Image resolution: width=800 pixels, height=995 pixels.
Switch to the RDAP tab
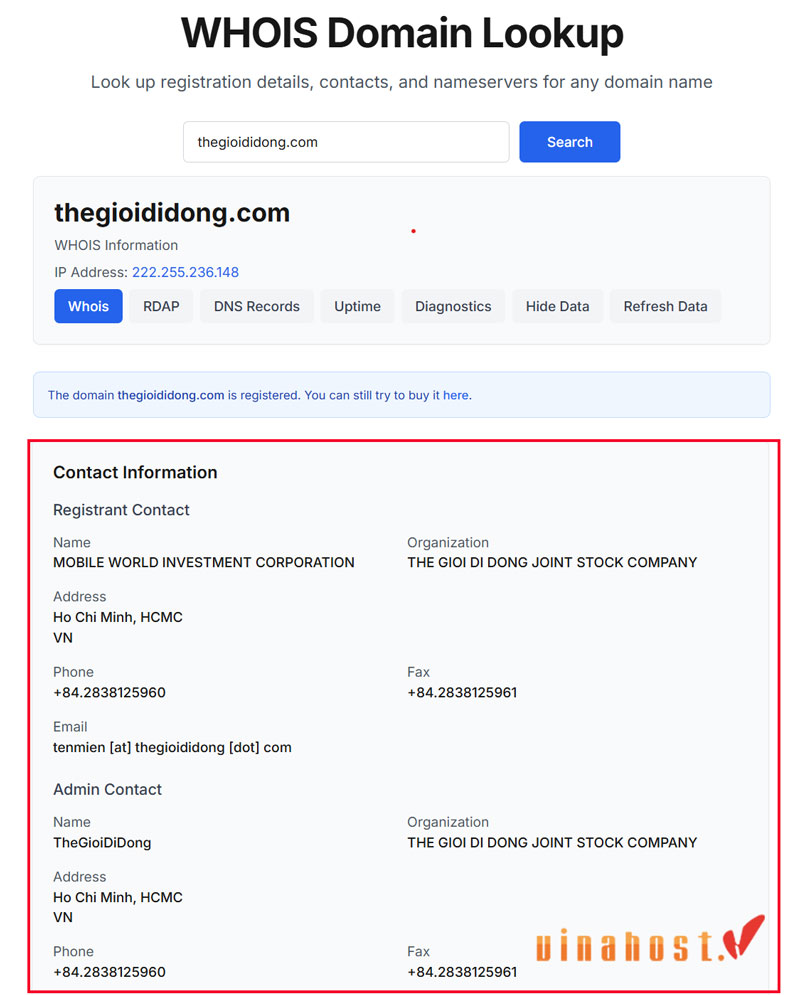pos(161,306)
